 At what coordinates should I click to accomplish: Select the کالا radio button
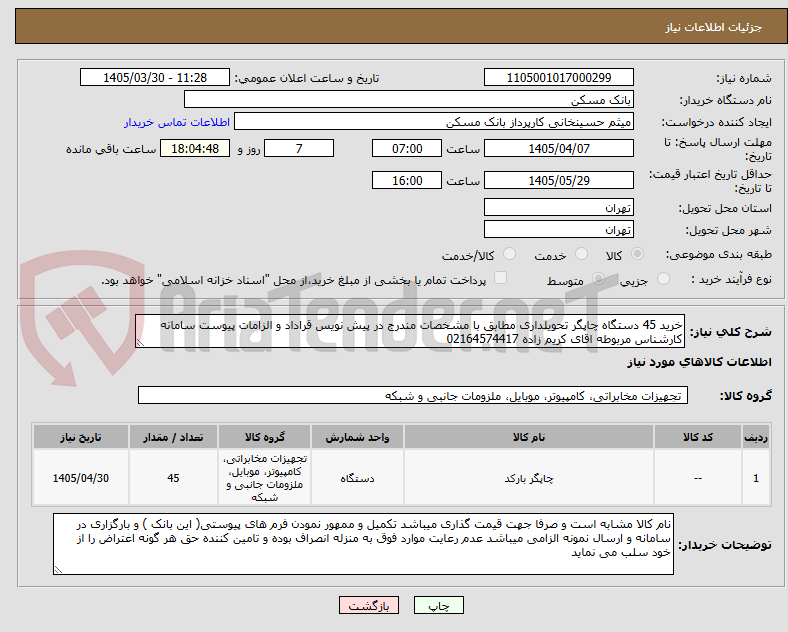[x=637, y=254]
